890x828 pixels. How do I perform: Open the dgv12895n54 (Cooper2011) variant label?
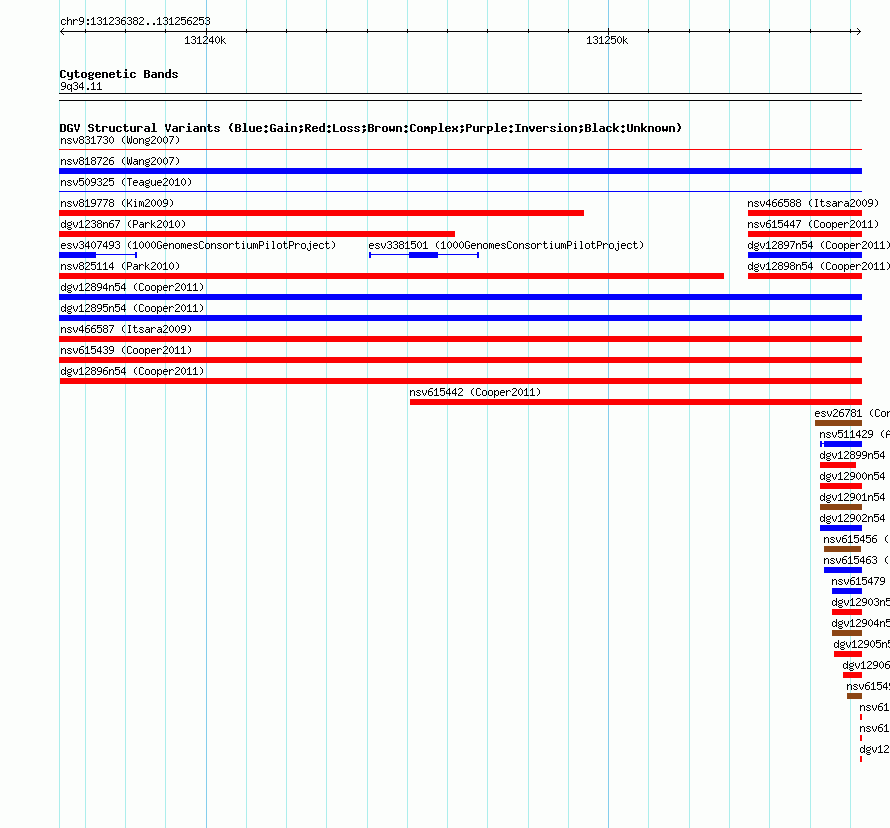click(x=132, y=308)
